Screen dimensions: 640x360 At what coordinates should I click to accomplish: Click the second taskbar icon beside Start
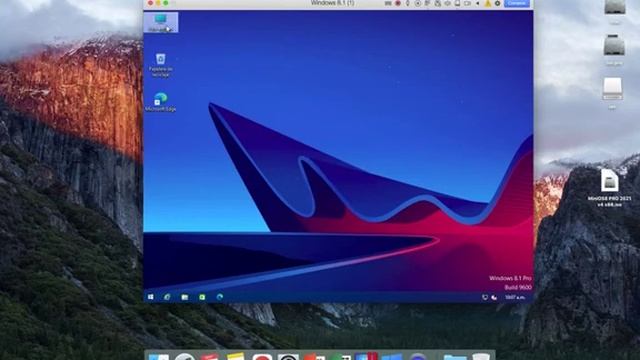tap(167, 297)
